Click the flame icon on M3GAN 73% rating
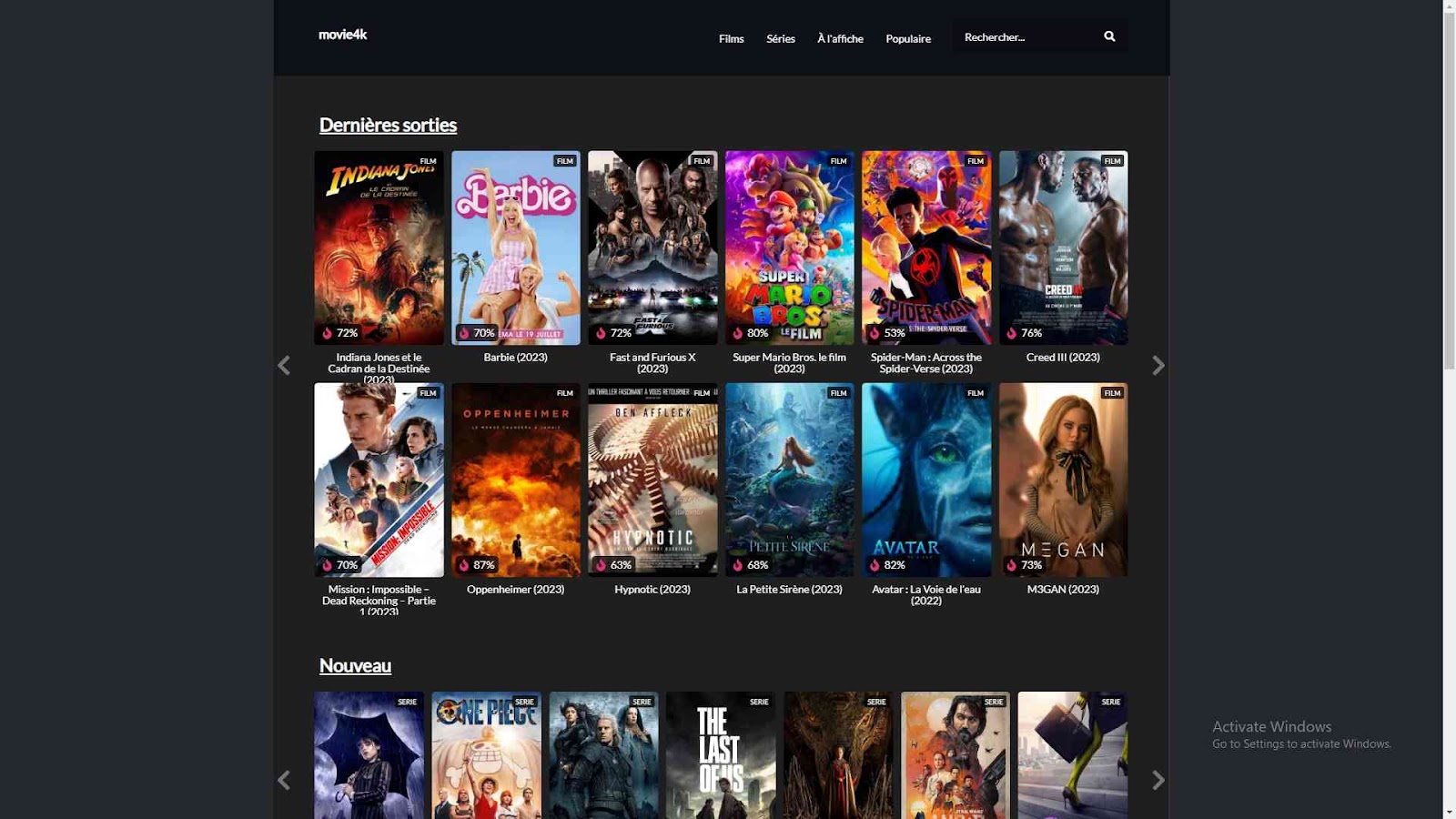The height and width of the screenshot is (819, 1456). coord(1011,565)
